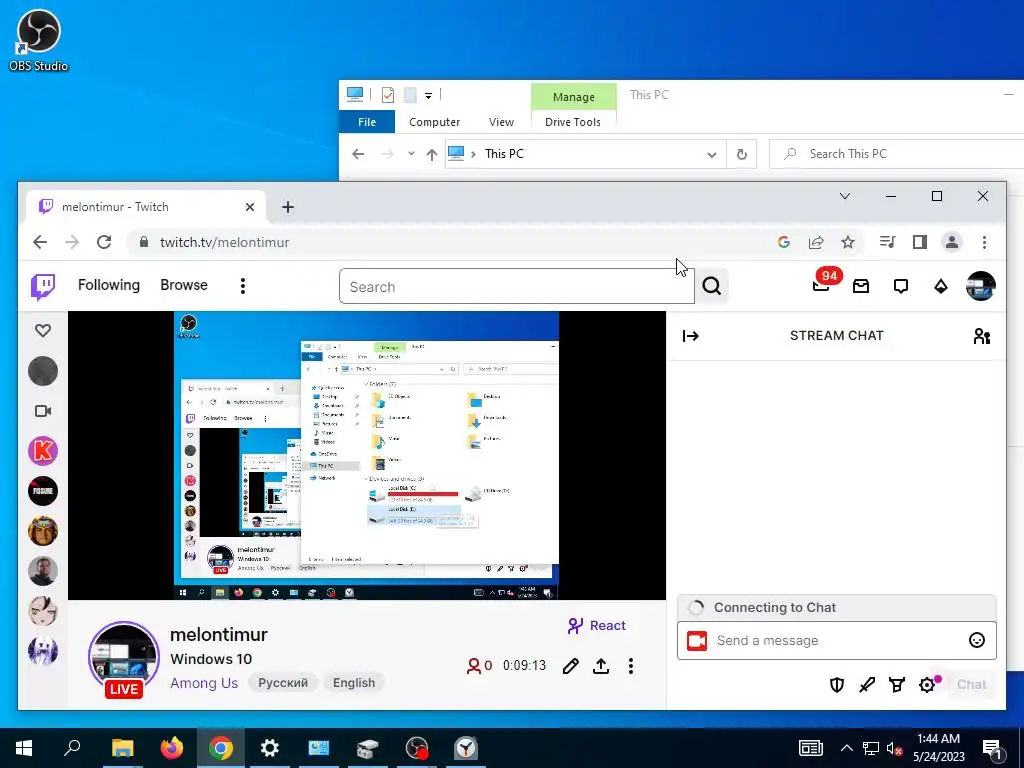
Task: Open the Computer ribbon tab
Action: pyautogui.click(x=434, y=122)
